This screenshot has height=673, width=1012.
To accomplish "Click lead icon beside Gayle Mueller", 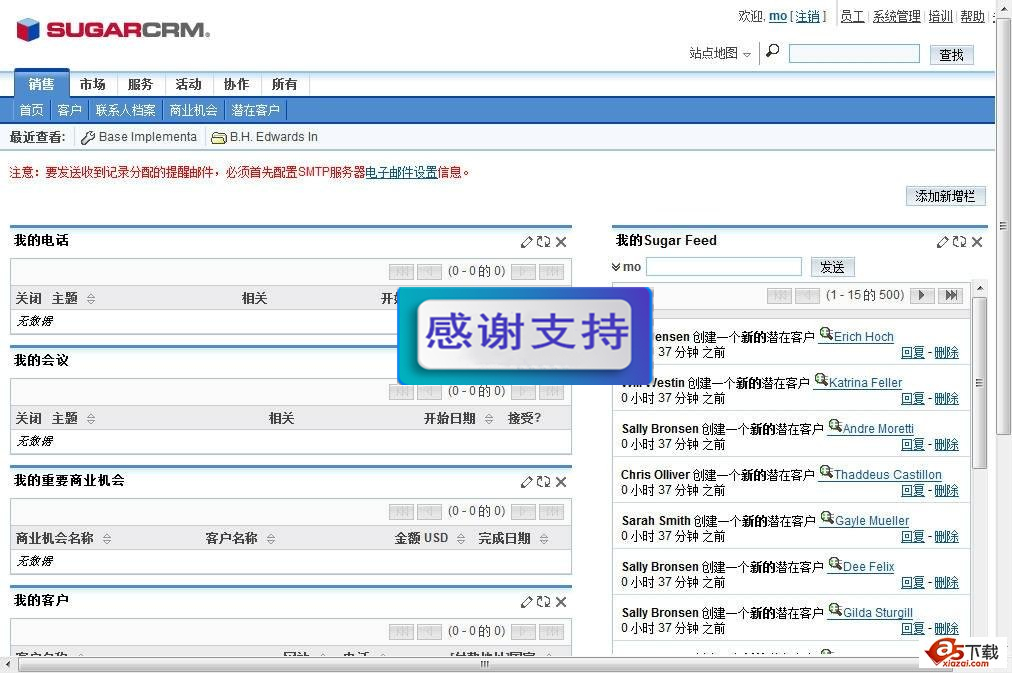I will point(827,518).
